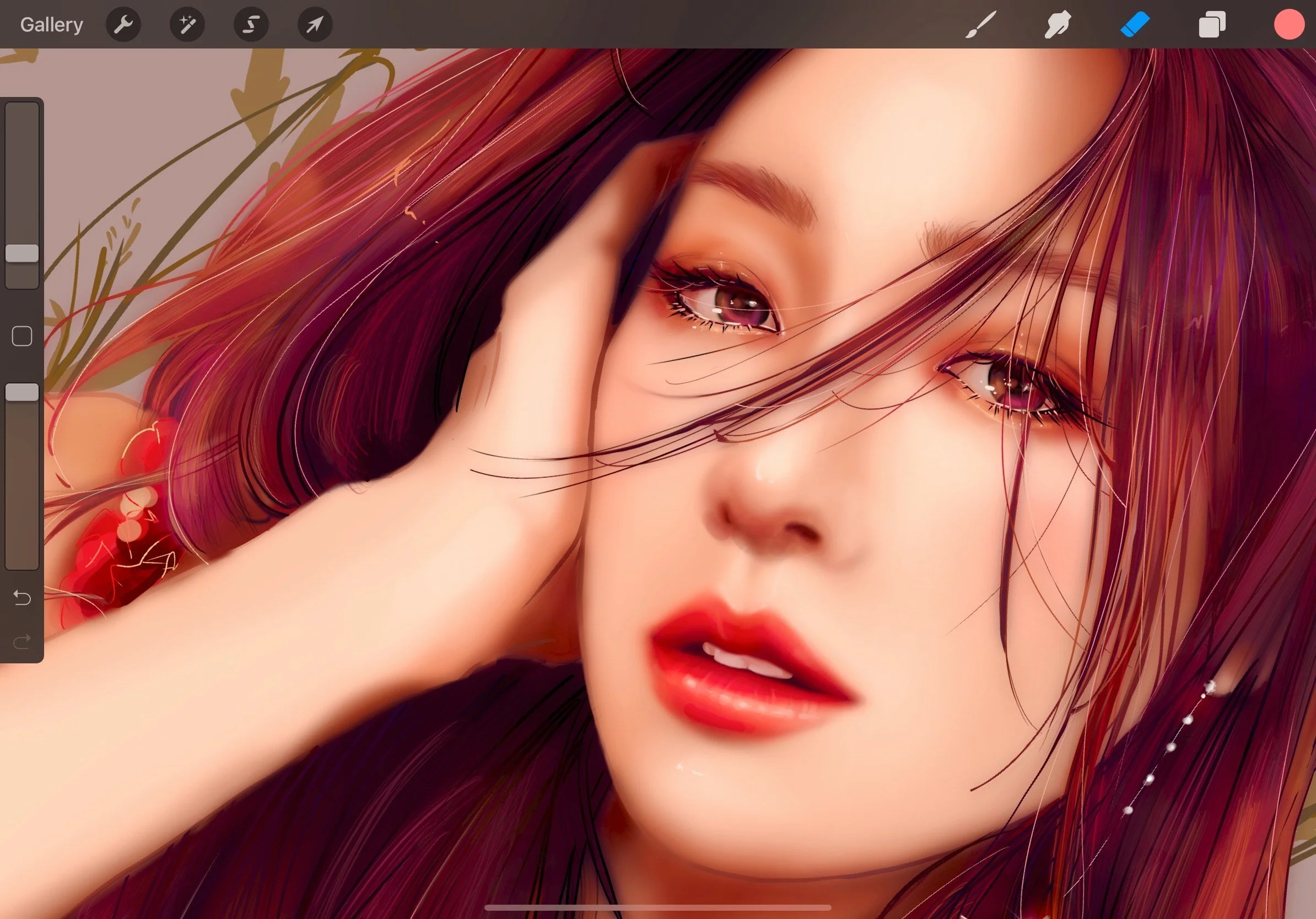Redo the undone action
Image resolution: width=1316 pixels, height=919 pixels.
(x=22, y=641)
